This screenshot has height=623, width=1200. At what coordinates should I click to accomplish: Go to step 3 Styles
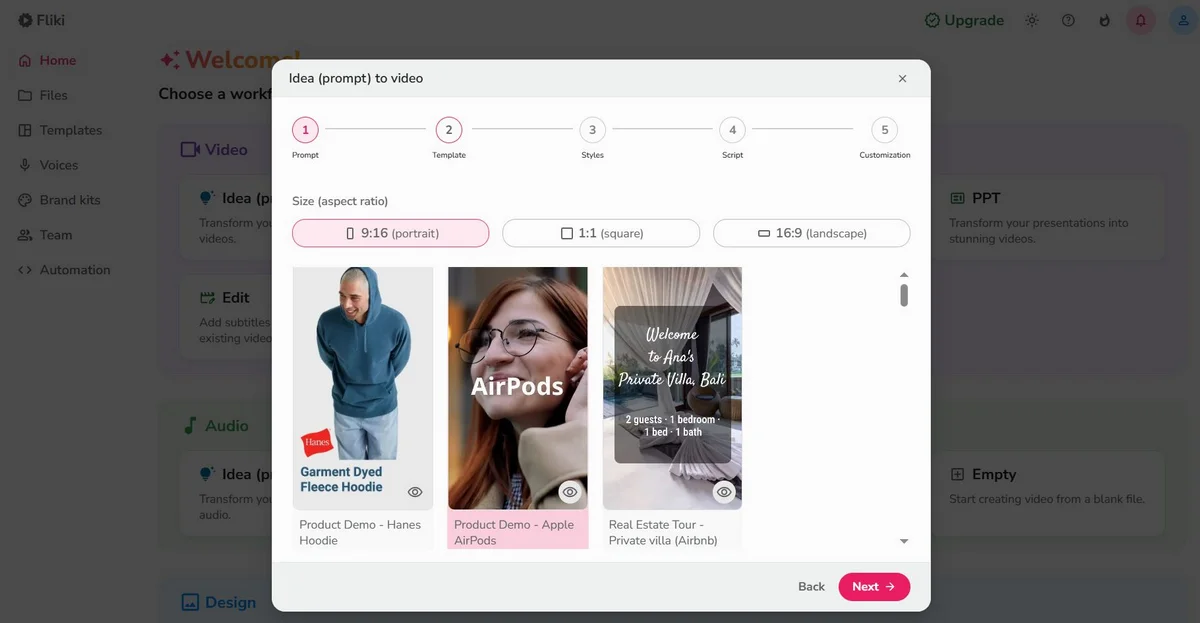click(592, 130)
